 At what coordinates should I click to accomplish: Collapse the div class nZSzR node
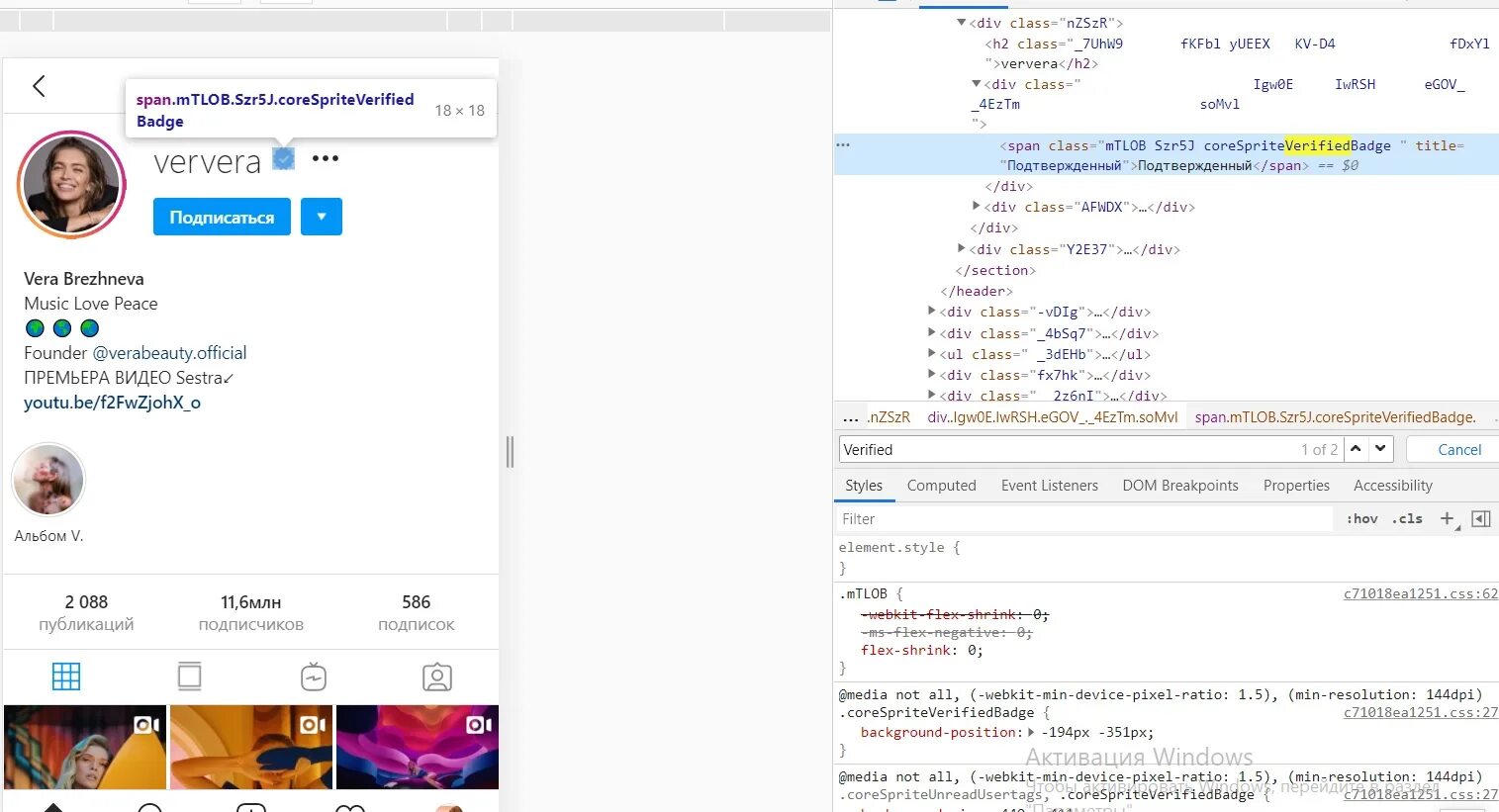tap(961, 23)
